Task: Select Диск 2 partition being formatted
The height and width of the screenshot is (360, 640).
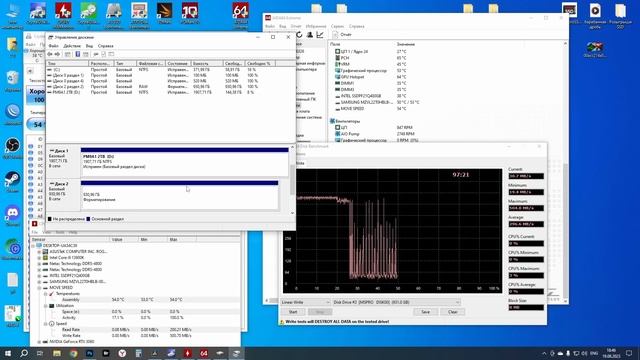Action: (x=180, y=197)
